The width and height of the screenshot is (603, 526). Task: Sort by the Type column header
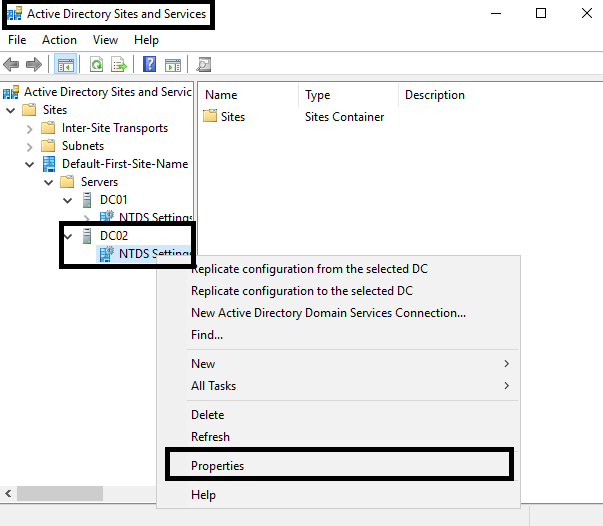tap(348, 95)
